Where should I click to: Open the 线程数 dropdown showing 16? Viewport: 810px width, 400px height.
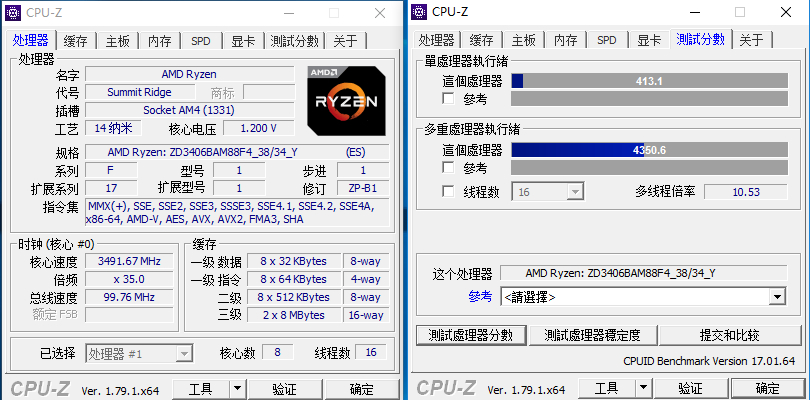click(548, 192)
